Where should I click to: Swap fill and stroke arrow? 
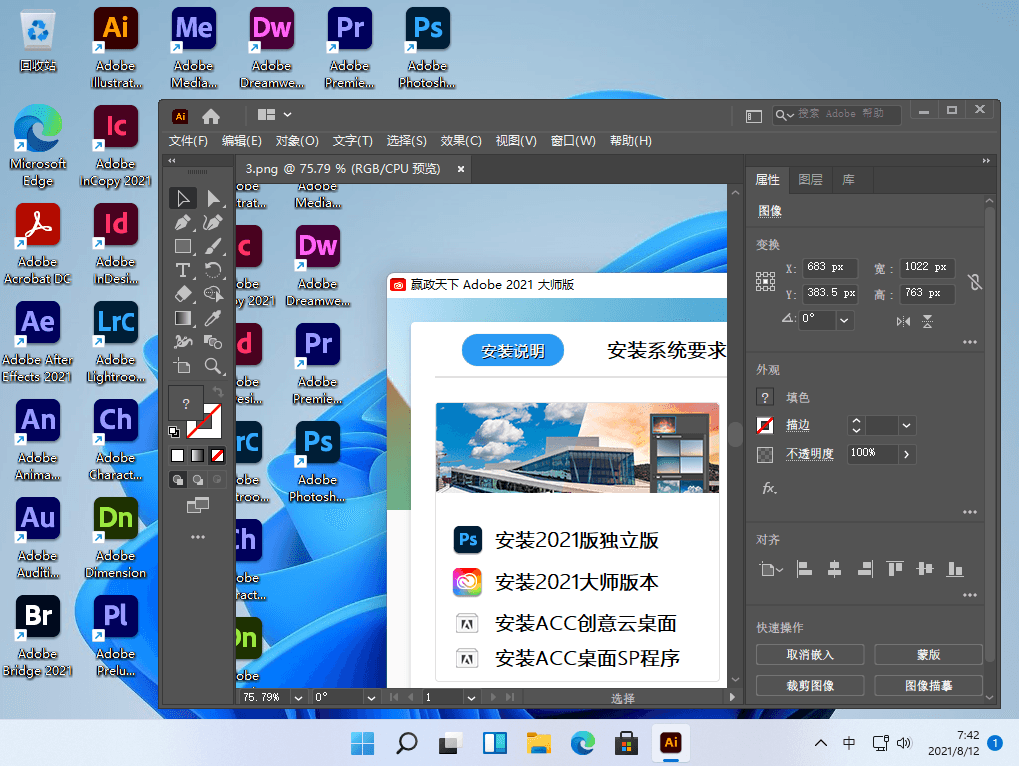coord(217,392)
